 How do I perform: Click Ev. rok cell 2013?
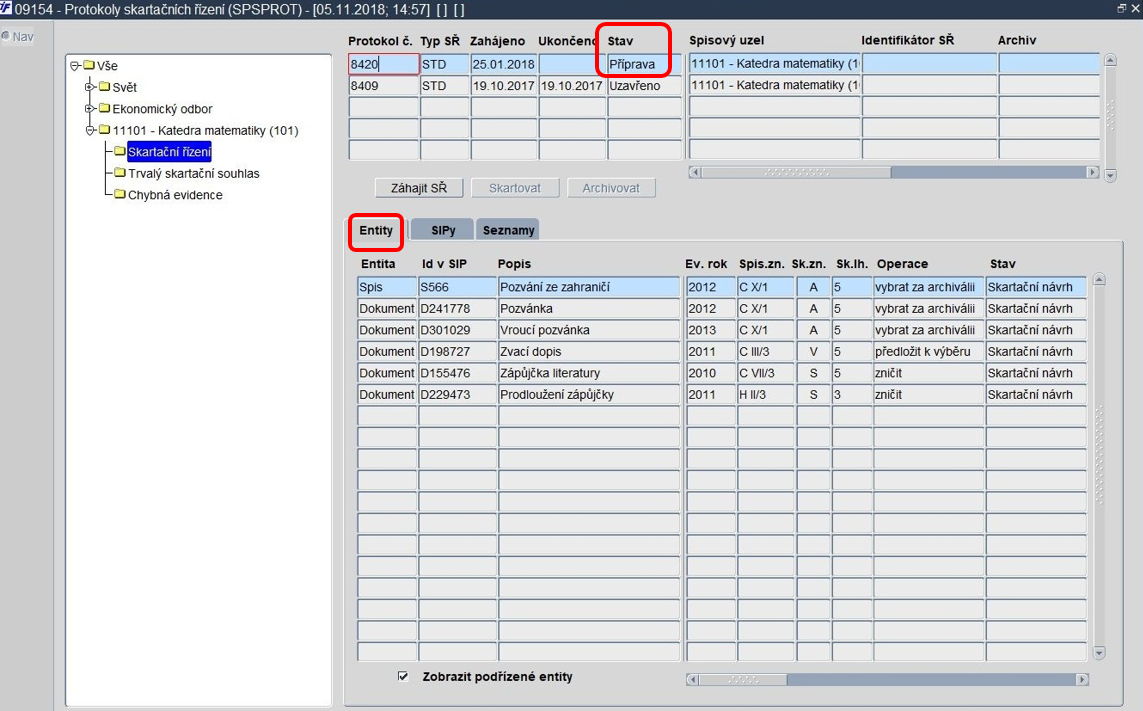point(711,330)
